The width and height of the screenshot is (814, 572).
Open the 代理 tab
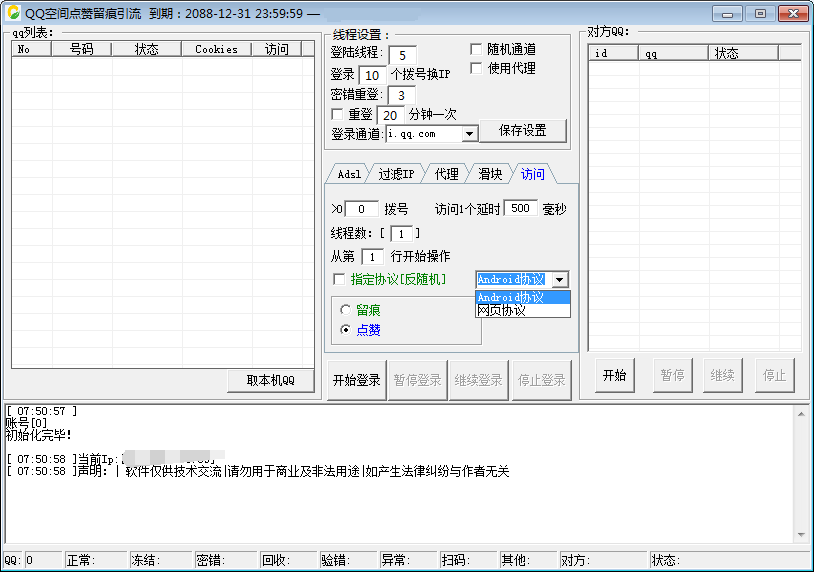point(446,174)
